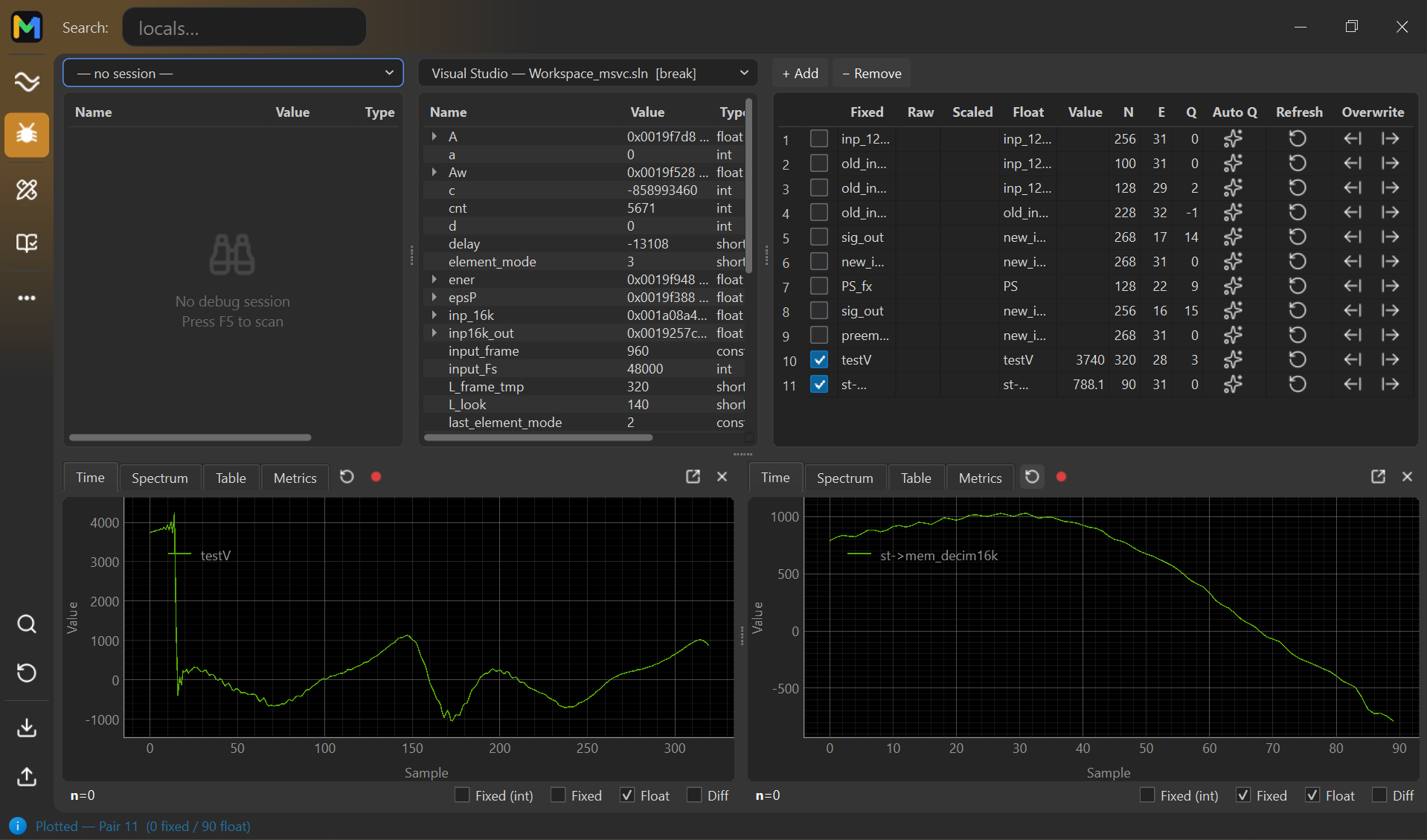Viewport: 1427px width, 840px height.
Task: Expand the inp_16k variable node
Action: pyautogui.click(x=434, y=315)
